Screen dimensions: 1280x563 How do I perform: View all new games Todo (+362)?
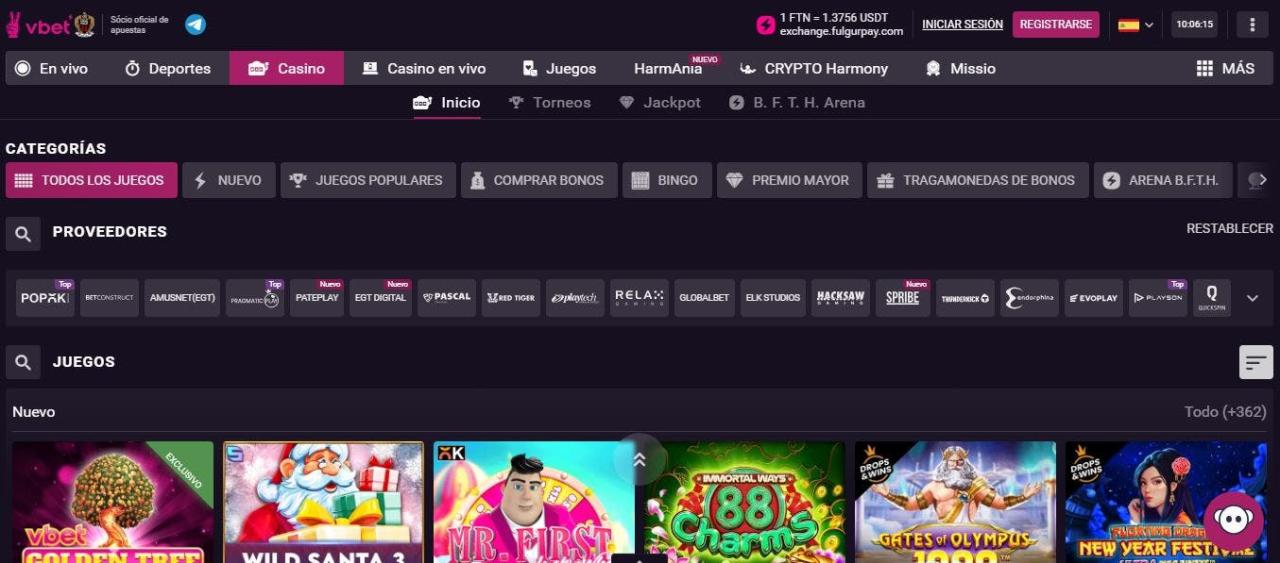pyautogui.click(x=1225, y=412)
